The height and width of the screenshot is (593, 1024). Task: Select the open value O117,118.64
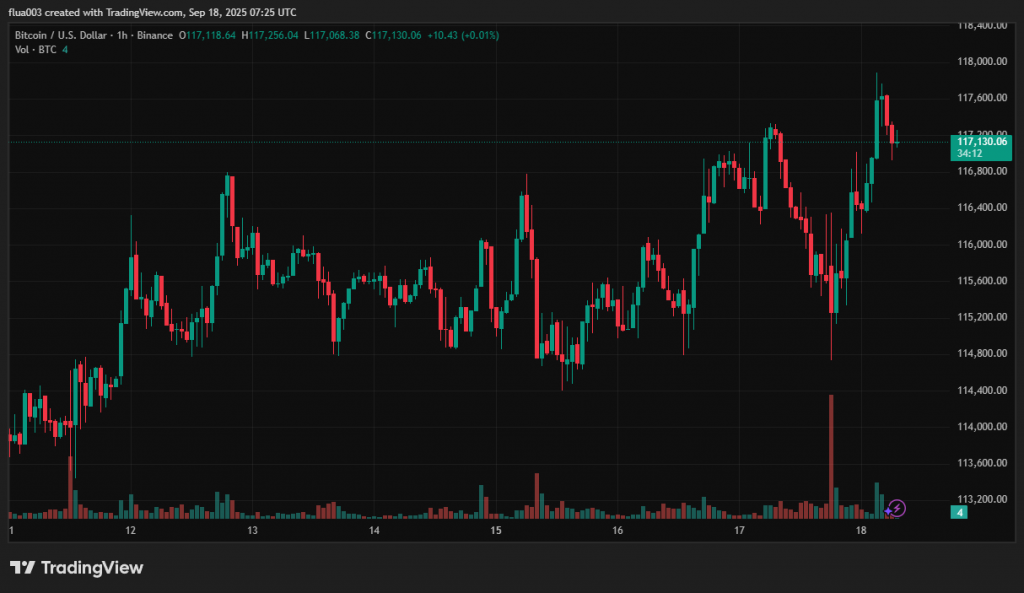(x=207, y=35)
